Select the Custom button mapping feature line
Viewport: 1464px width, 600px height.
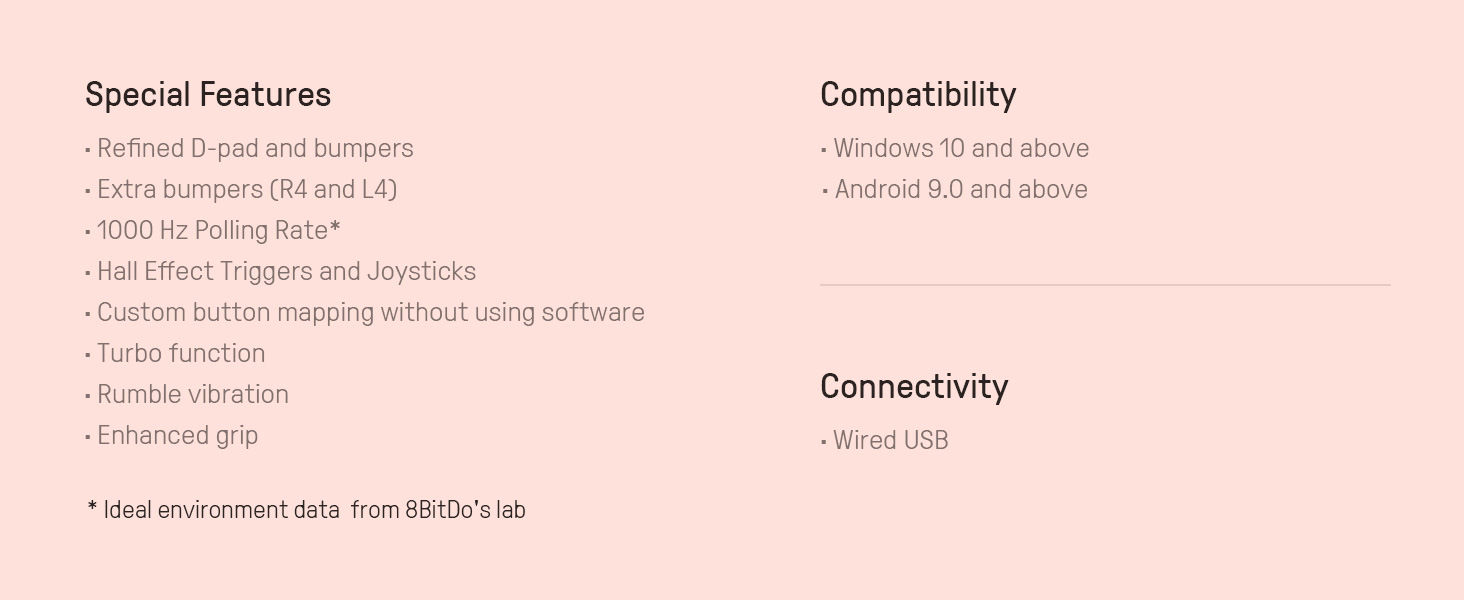[370, 313]
